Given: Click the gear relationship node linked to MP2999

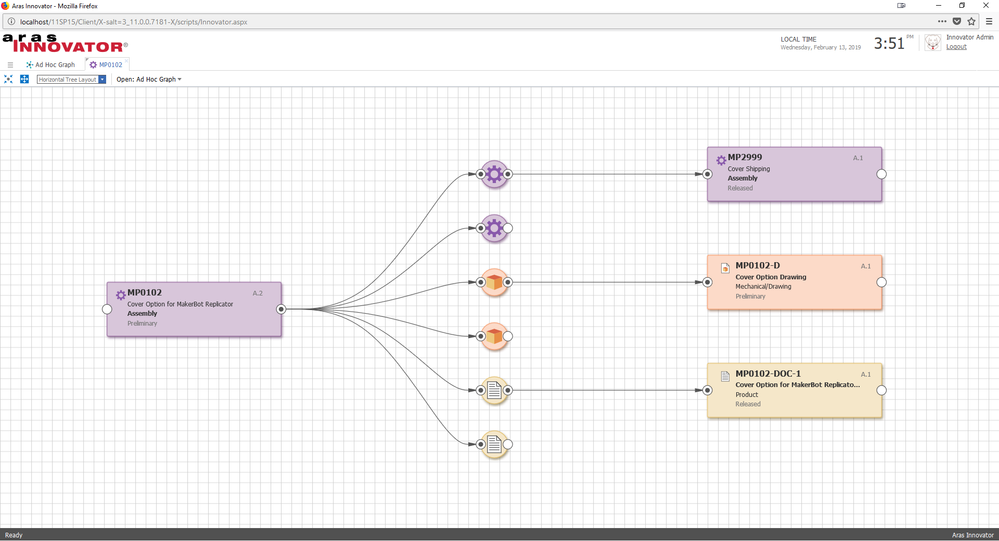Looking at the screenshot, I should tap(494, 174).
